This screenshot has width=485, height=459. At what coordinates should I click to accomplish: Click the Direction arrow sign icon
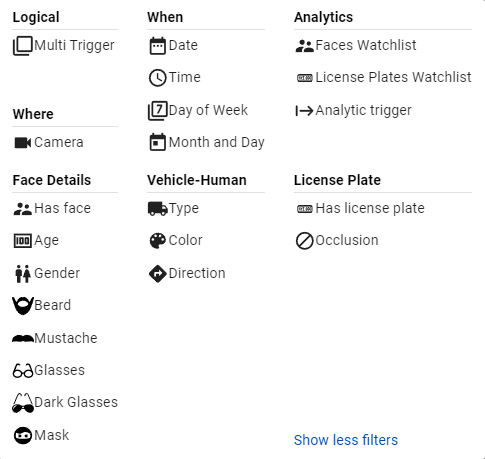pyautogui.click(x=157, y=274)
